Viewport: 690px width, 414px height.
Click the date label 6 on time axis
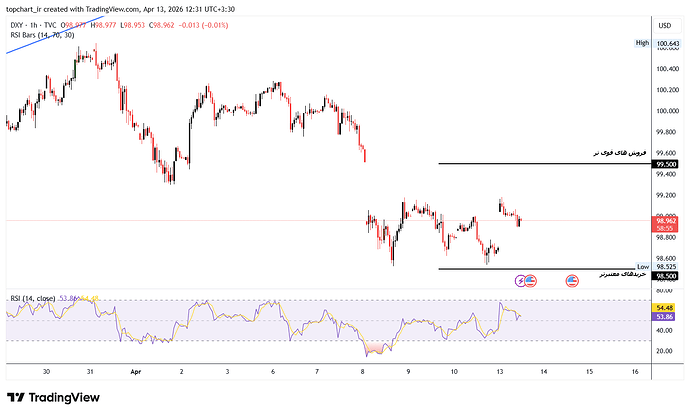[273, 372]
